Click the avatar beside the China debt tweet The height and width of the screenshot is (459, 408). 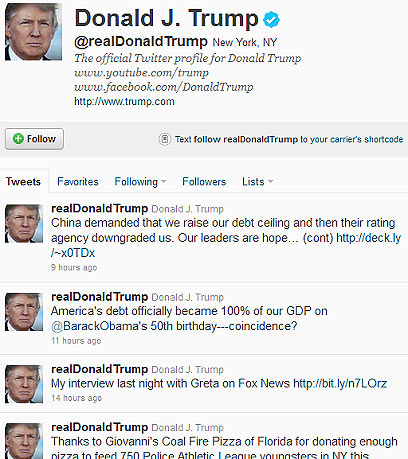click(x=24, y=223)
